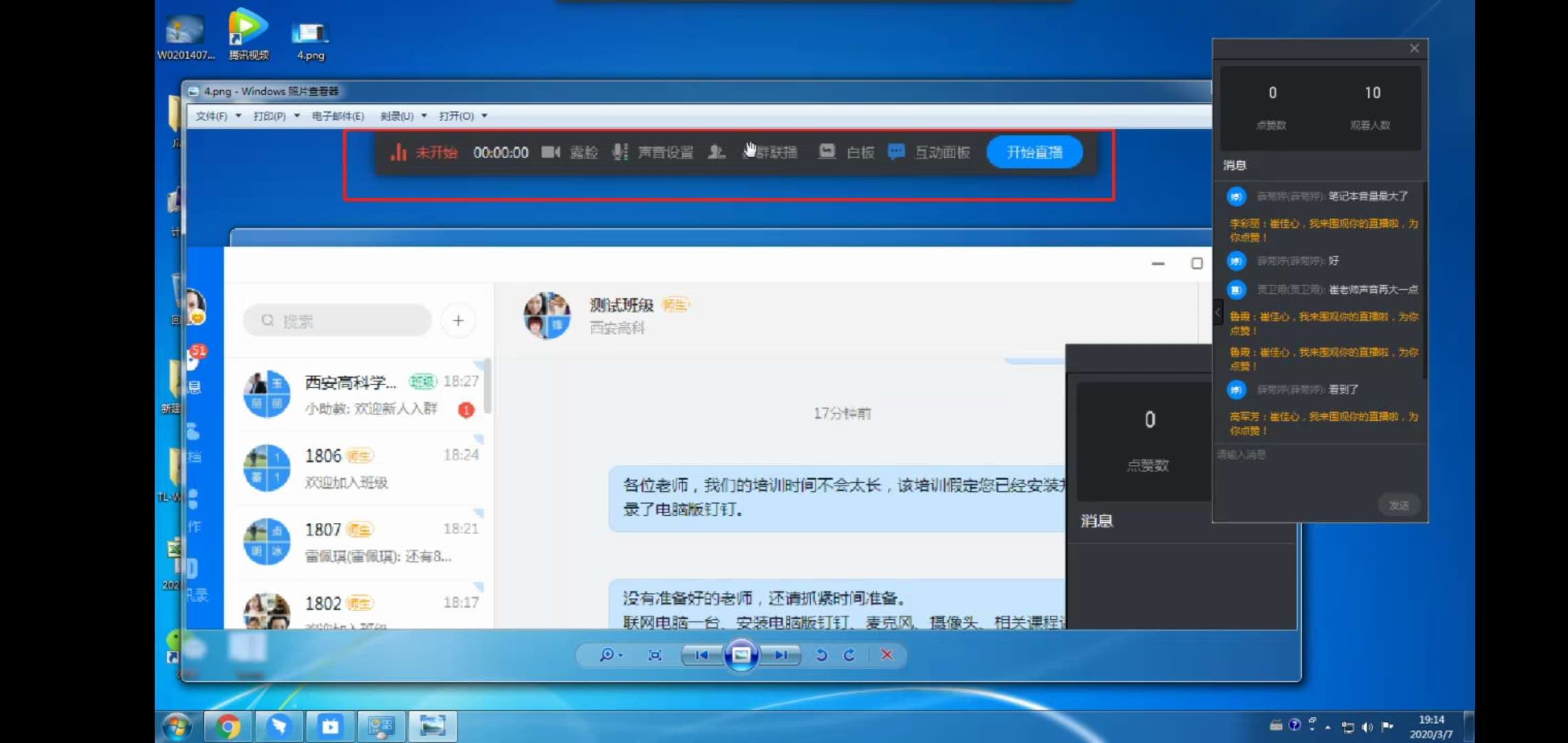Select the short message 好
Viewport: 1568px width, 743px height.
(x=1333, y=261)
